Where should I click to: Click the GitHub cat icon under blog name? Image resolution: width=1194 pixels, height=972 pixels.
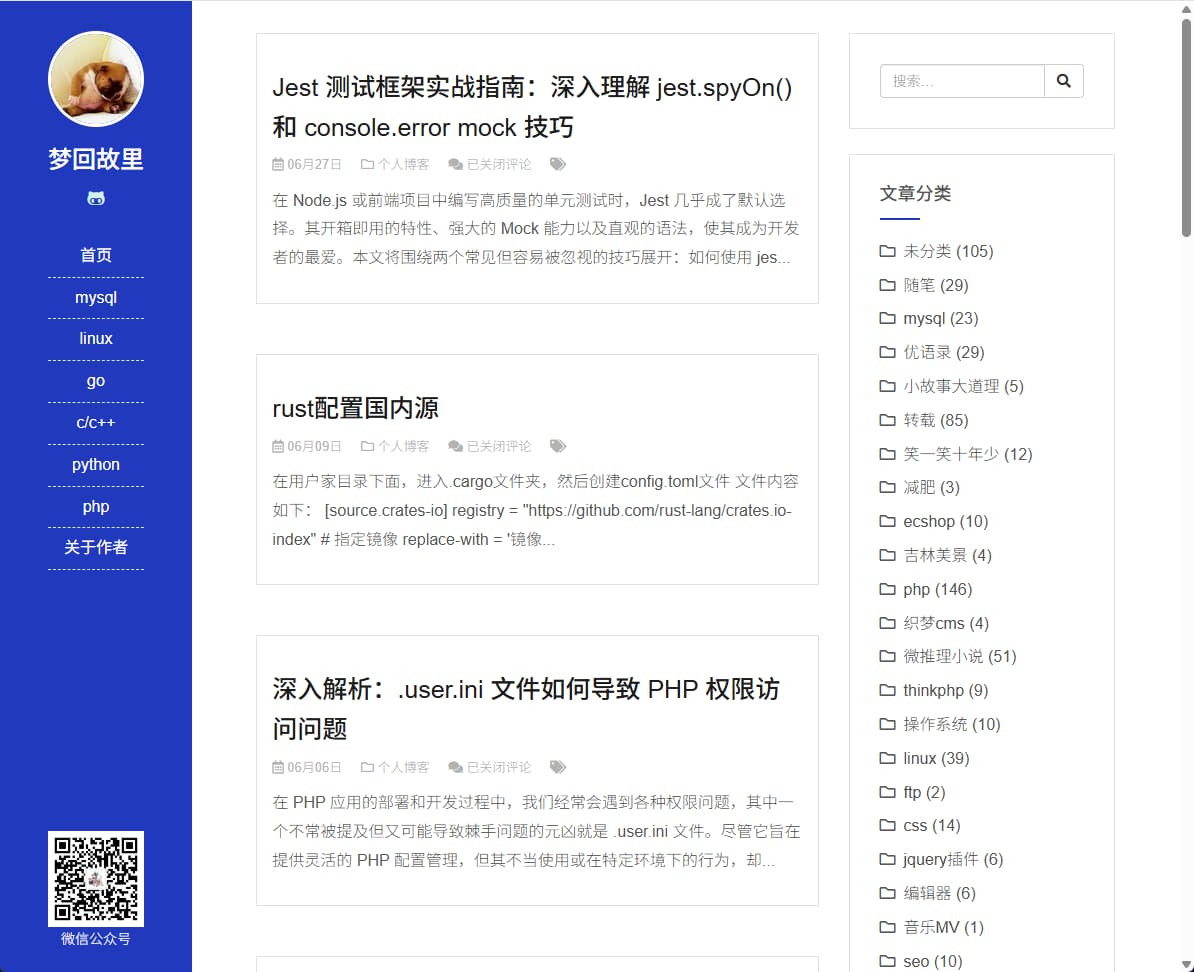(96, 199)
